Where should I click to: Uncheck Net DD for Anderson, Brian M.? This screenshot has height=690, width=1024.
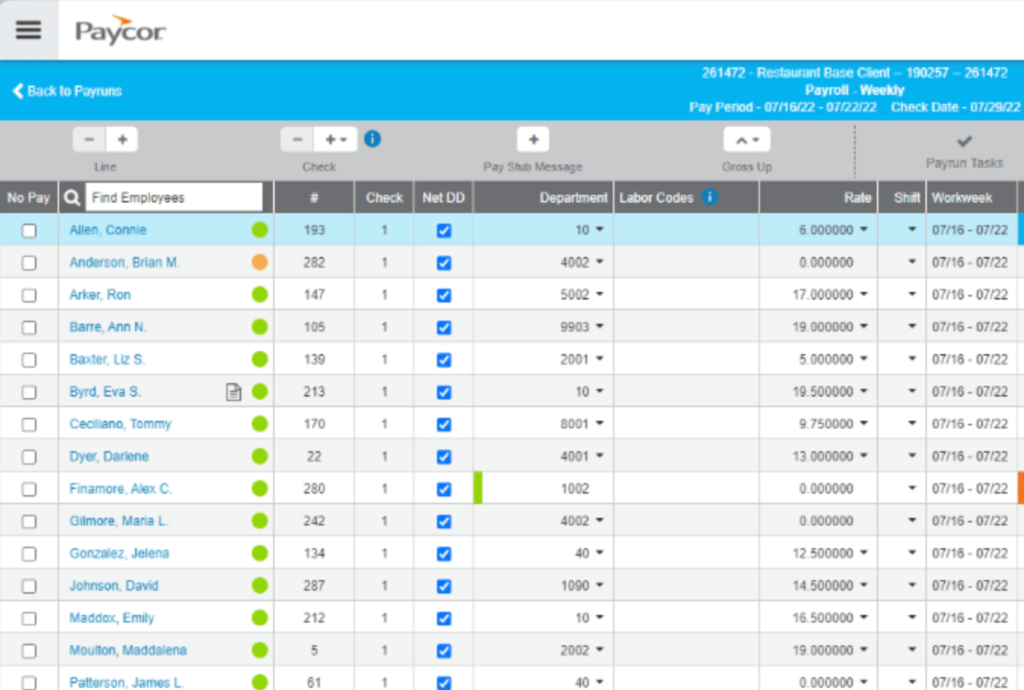point(443,262)
